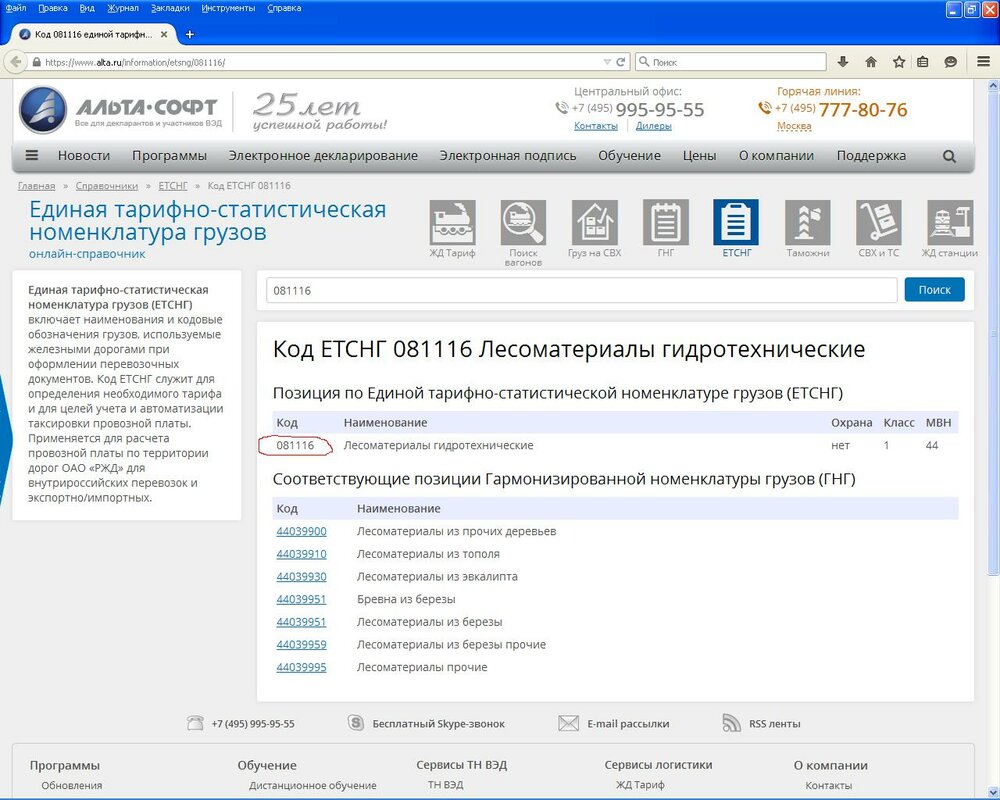Open the ГНГ reference icon
The image size is (1000, 800).
pyautogui.click(x=666, y=222)
